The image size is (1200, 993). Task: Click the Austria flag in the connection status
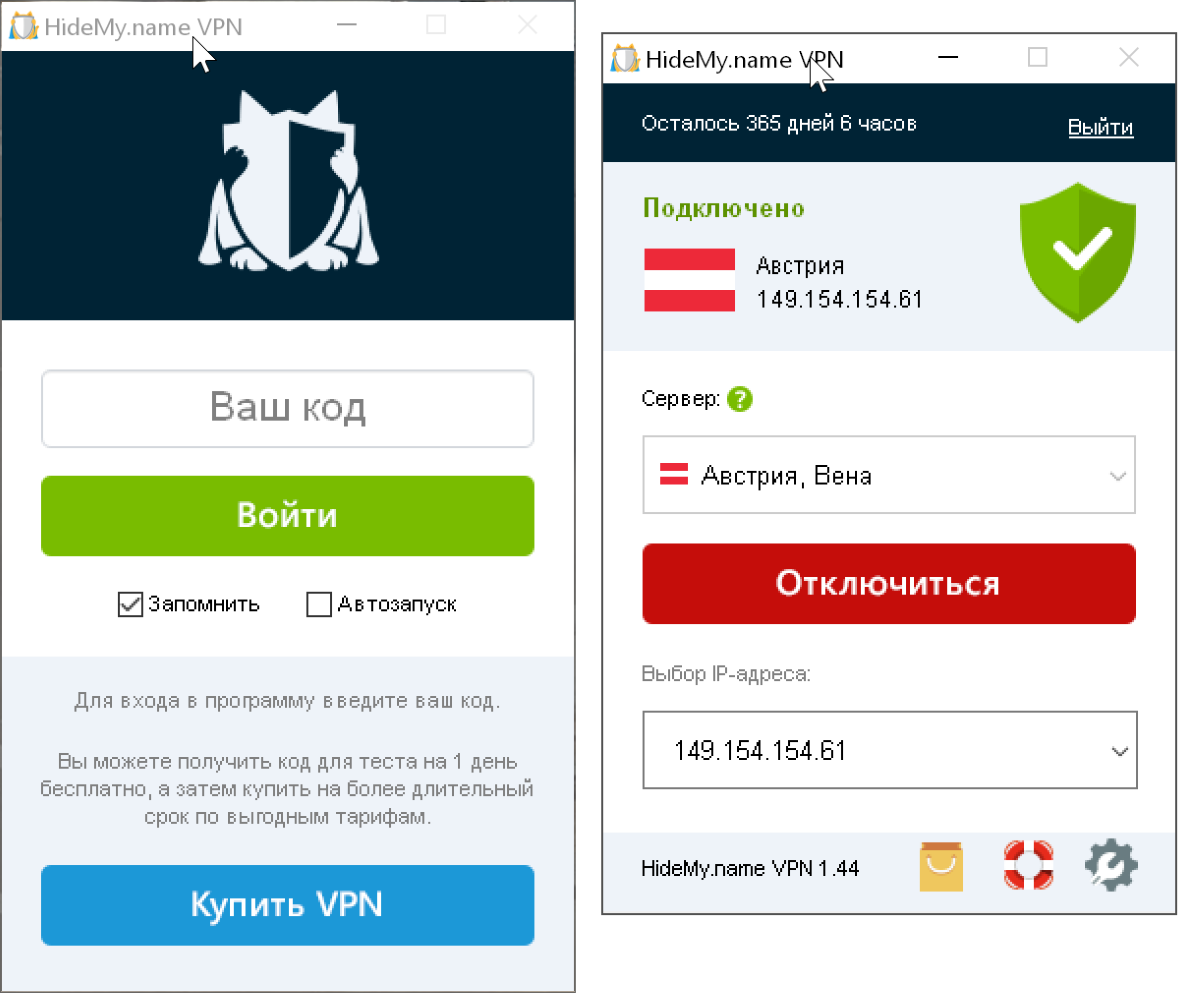point(688,281)
